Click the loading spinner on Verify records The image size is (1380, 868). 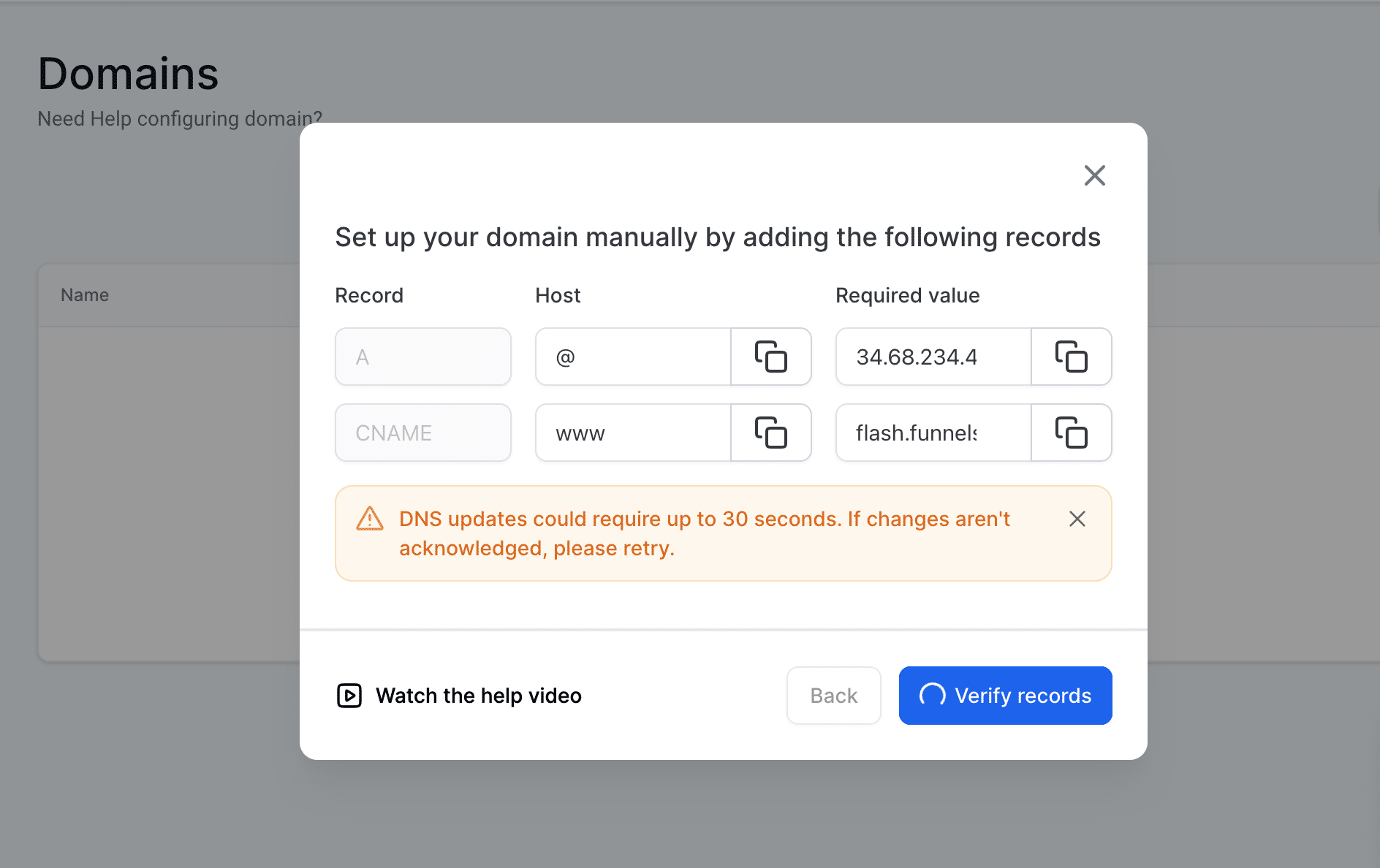[932, 696]
